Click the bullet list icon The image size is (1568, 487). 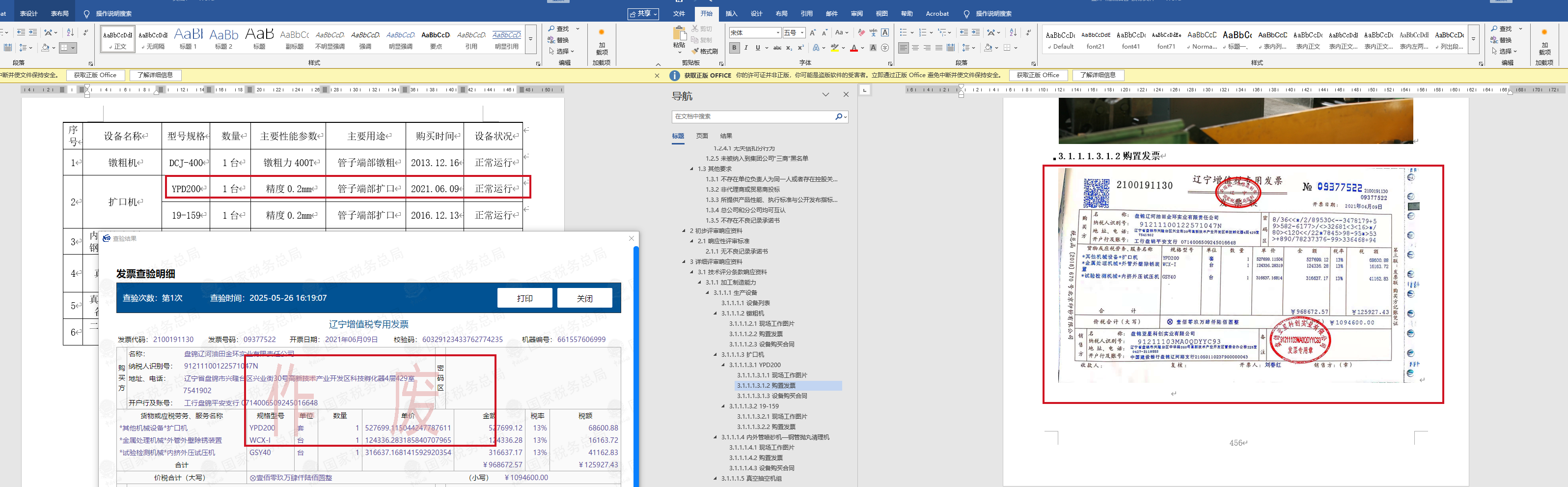(903, 32)
